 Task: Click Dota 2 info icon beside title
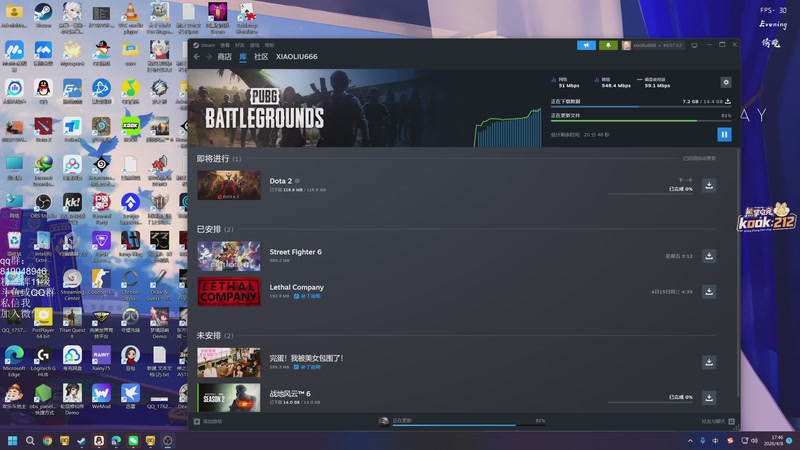[x=297, y=181]
